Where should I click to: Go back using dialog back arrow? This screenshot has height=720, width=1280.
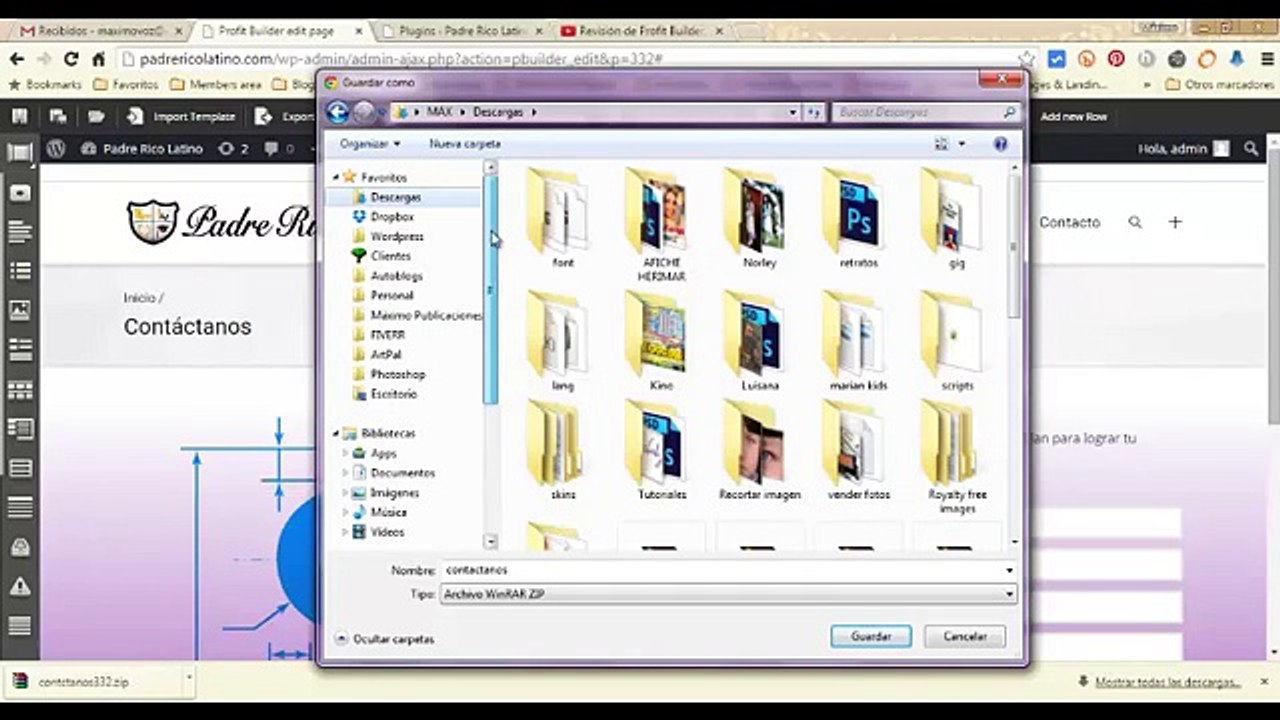pyautogui.click(x=338, y=112)
